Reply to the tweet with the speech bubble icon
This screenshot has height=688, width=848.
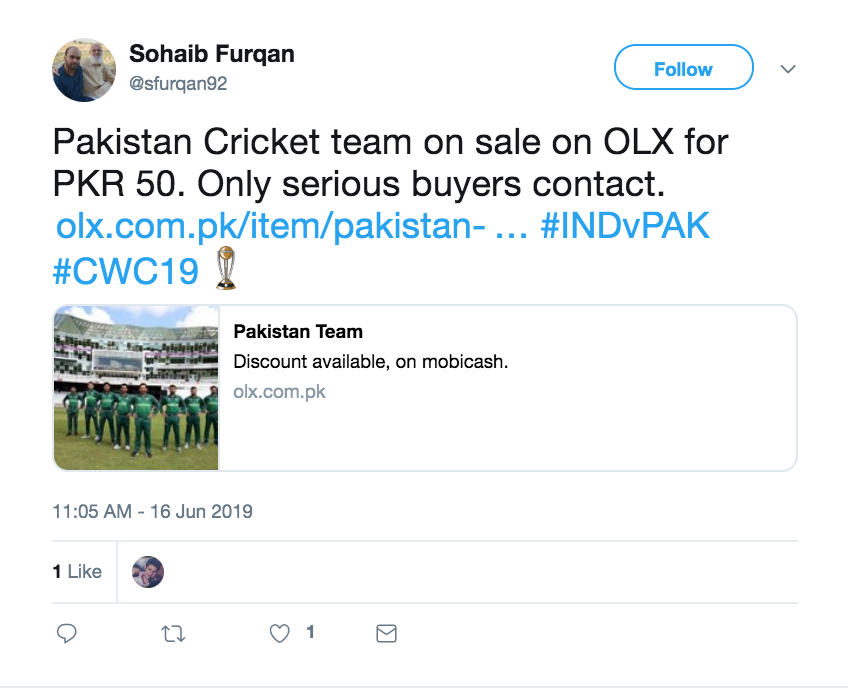point(67,633)
